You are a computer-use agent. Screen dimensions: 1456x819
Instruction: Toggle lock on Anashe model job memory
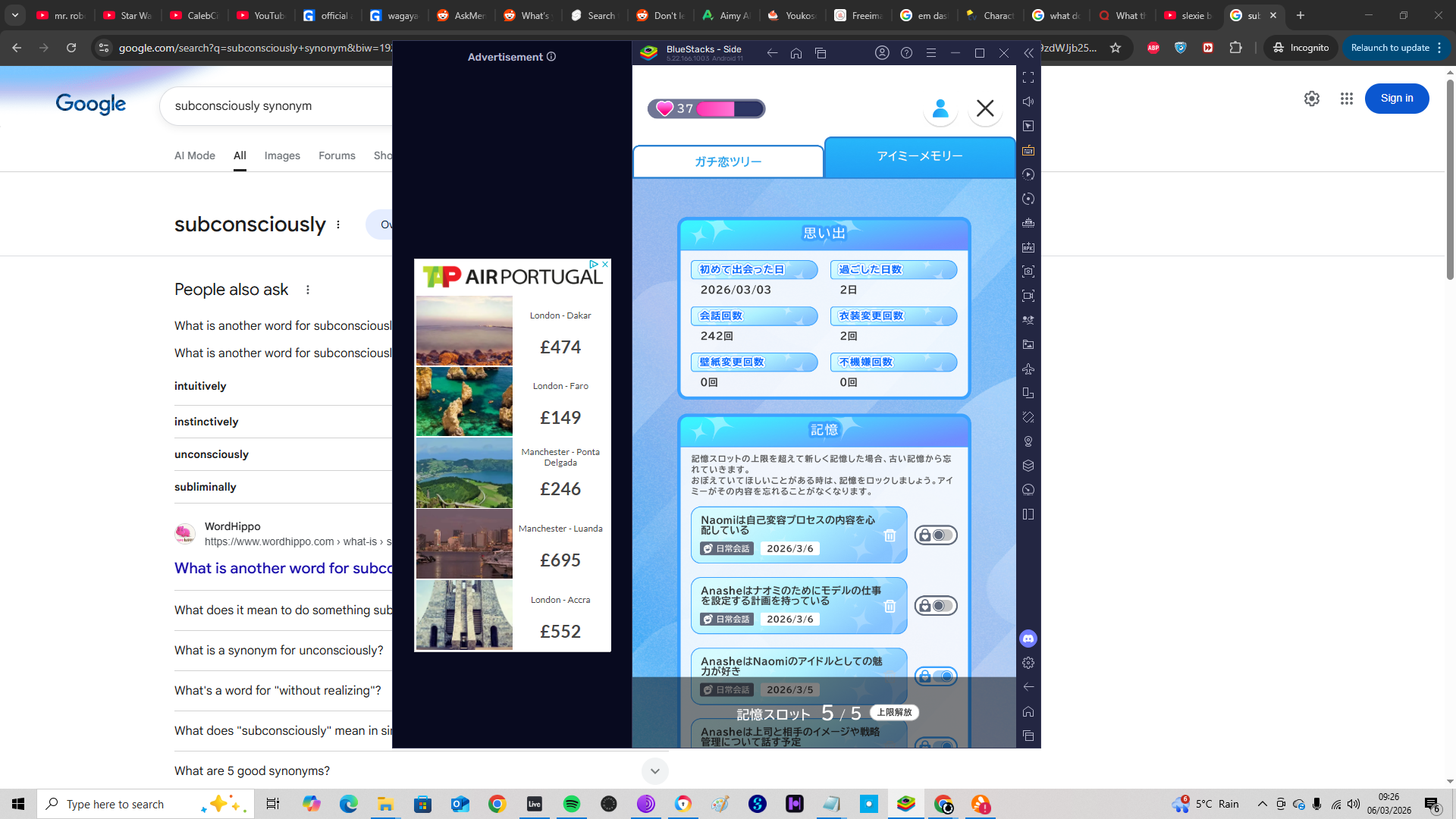coord(936,606)
